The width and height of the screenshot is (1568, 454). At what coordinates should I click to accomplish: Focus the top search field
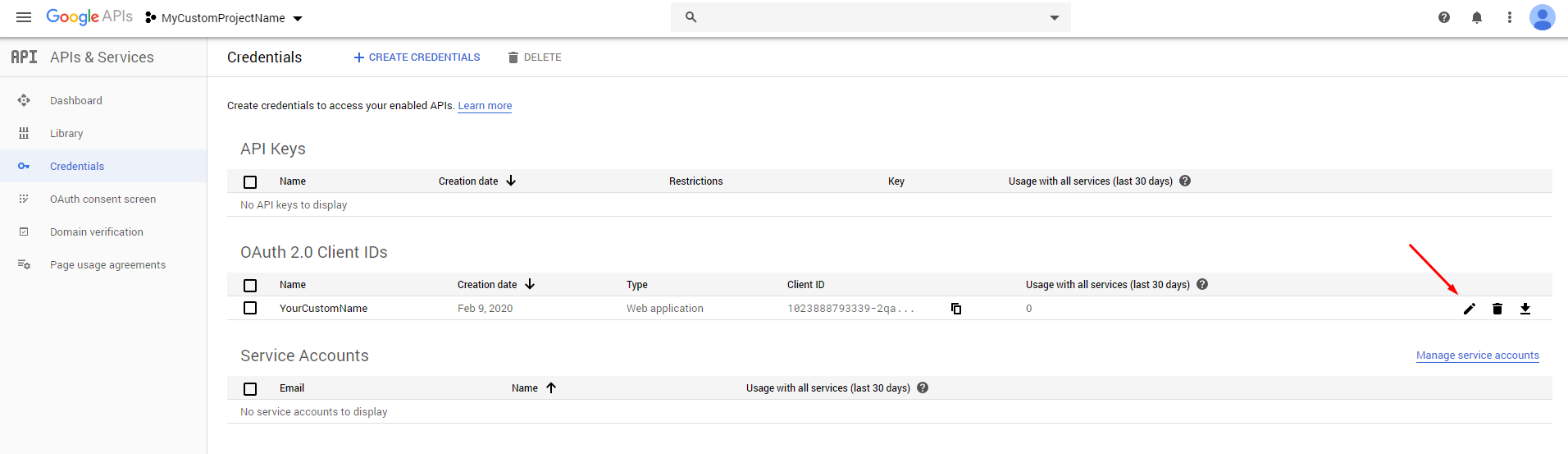pyautogui.click(x=871, y=17)
